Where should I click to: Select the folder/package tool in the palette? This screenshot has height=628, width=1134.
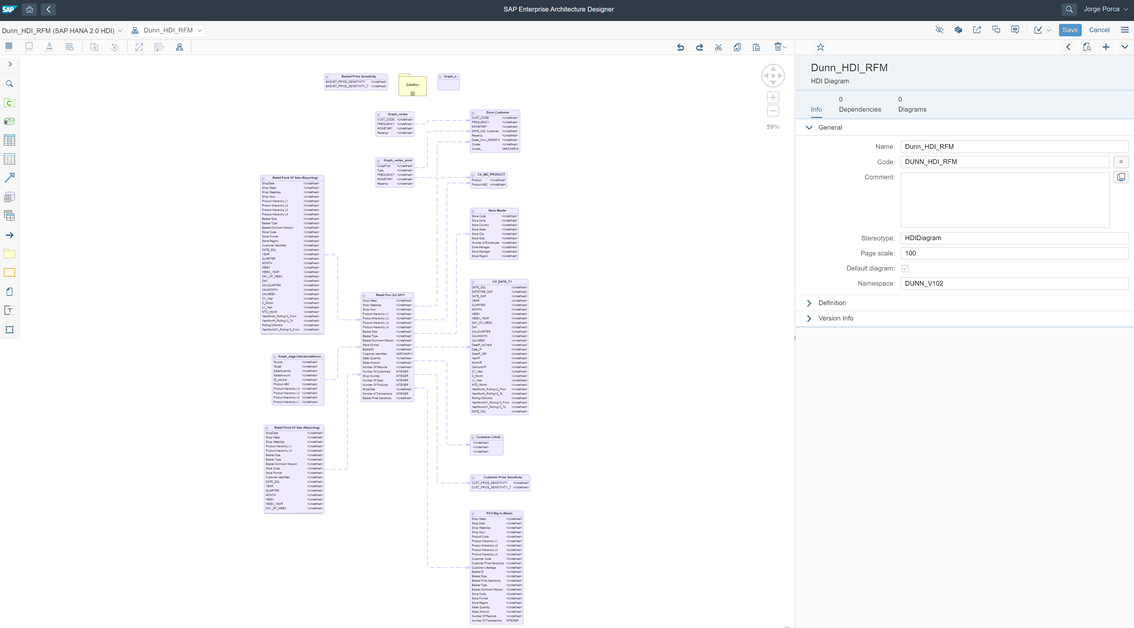pyautogui.click(x=10, y=252)
